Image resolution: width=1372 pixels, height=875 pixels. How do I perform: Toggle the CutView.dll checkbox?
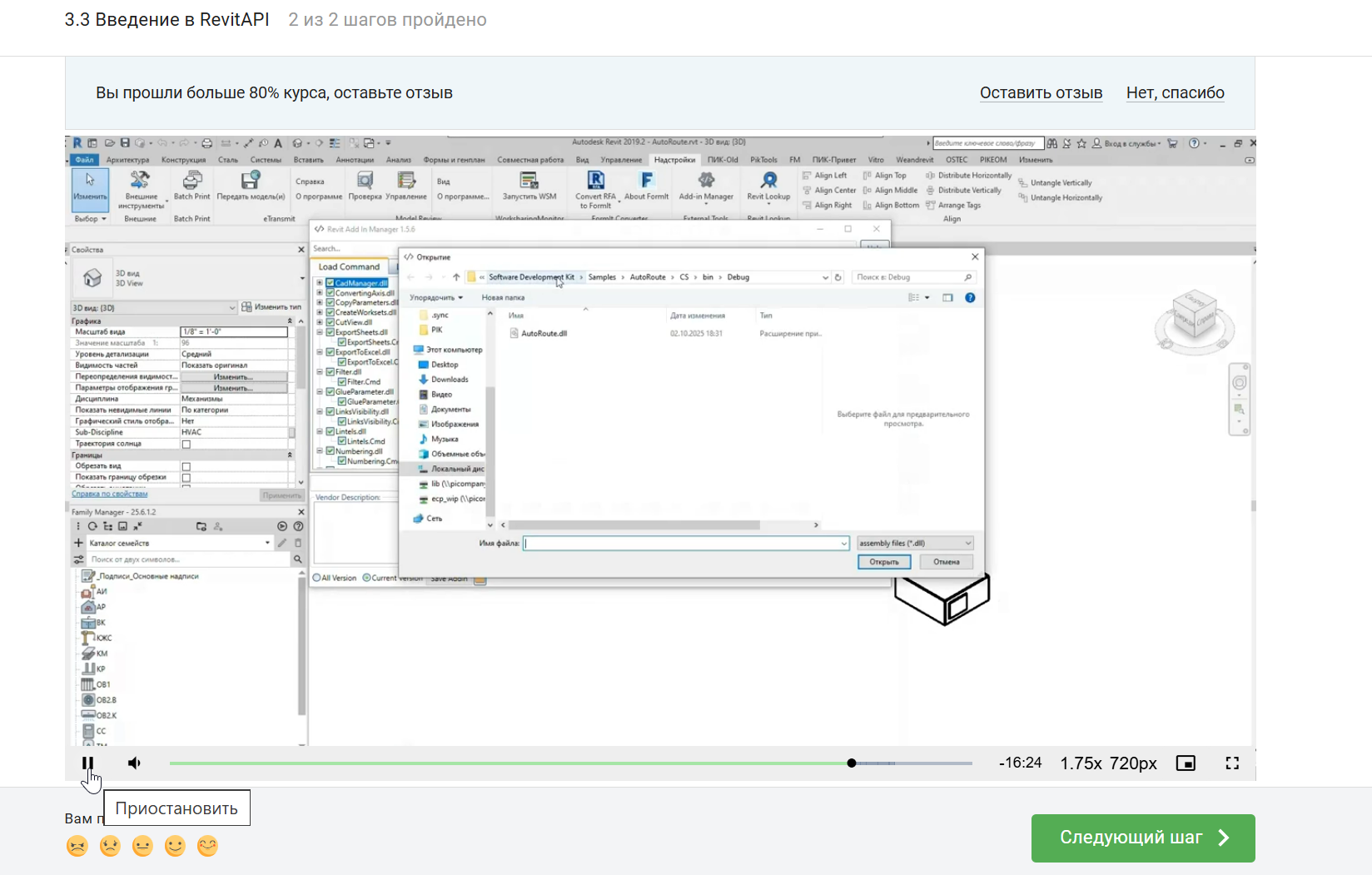point(331,322)
